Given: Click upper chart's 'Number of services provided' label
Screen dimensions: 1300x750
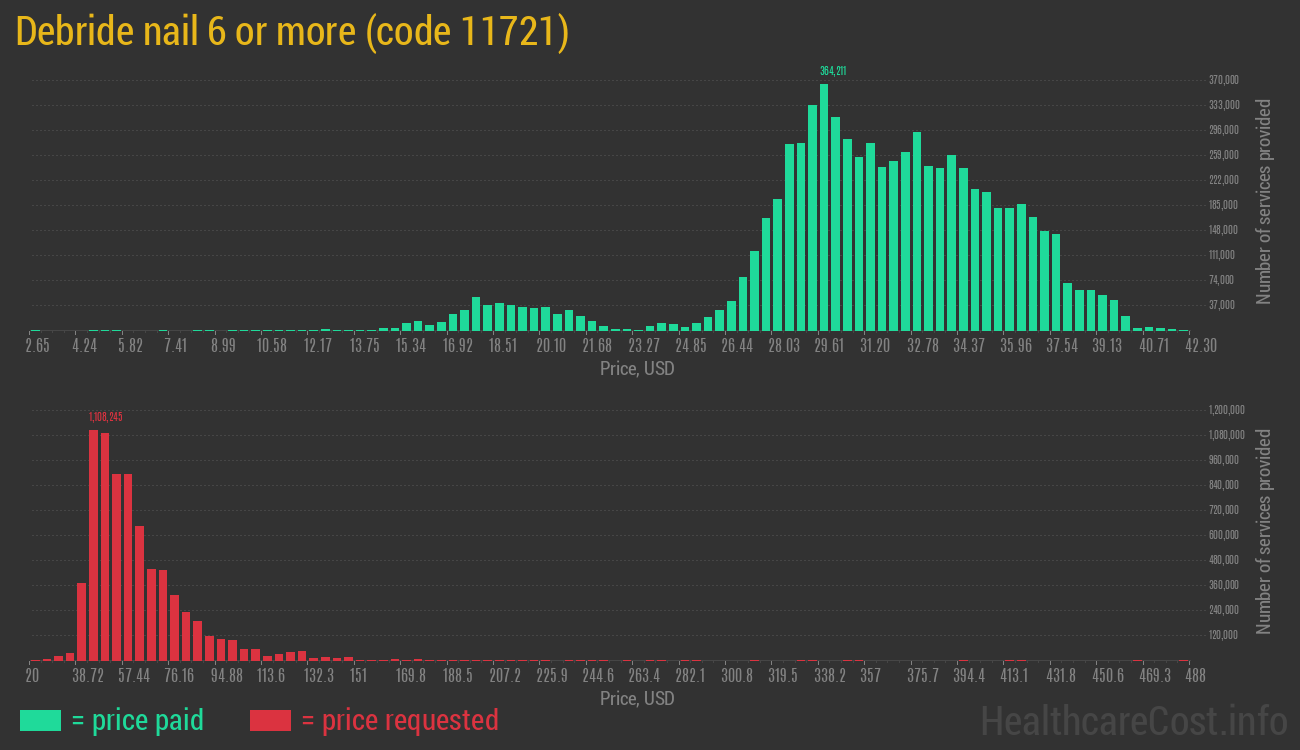Looking at the screenshot, I should click(x=1264, y=200).
